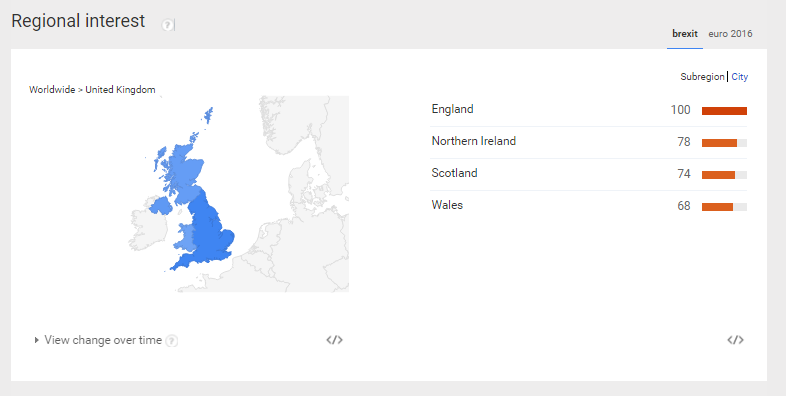Expand View change over time triangle

[x=37, y=340]
